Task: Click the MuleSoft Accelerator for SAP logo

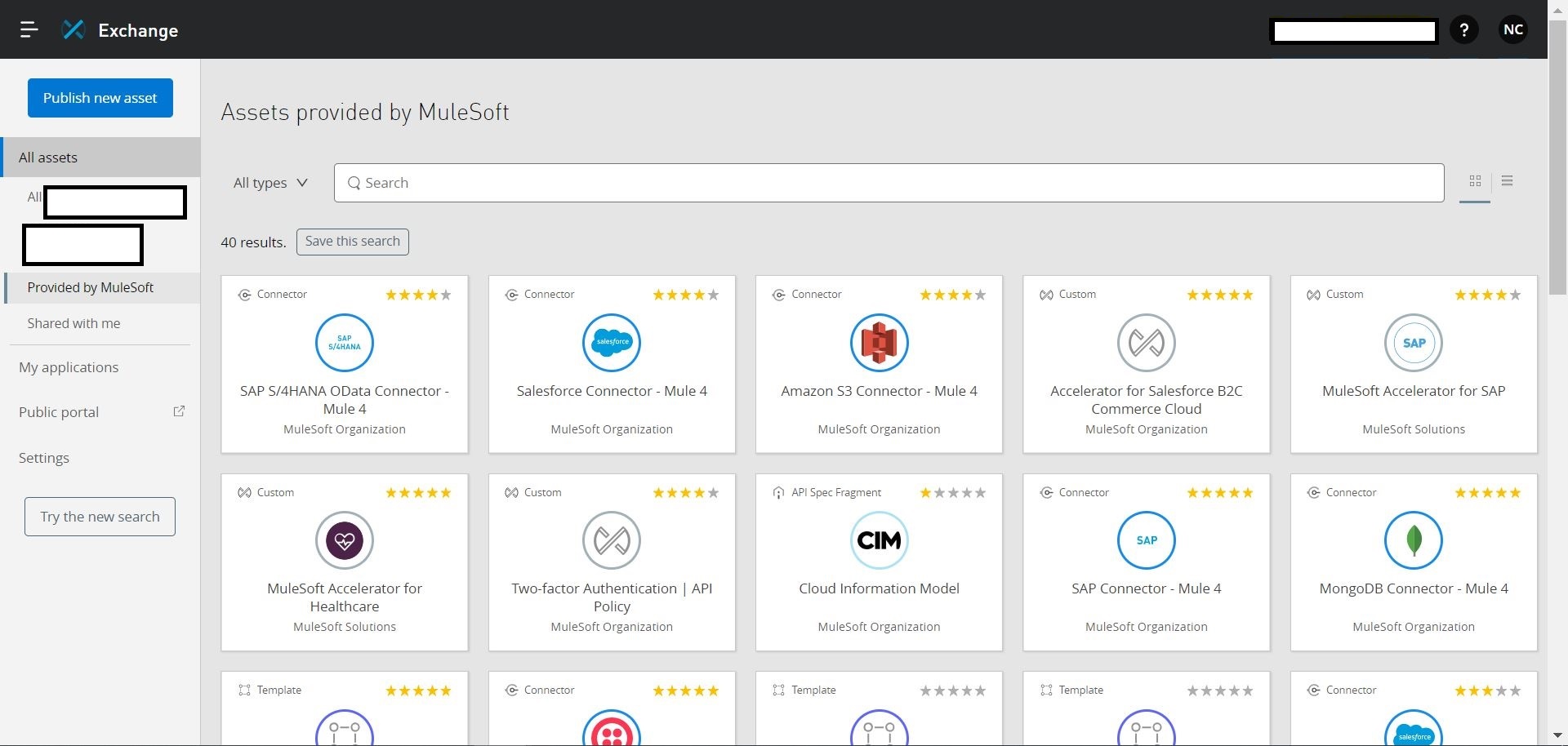Action: (x=1414, y=343)
